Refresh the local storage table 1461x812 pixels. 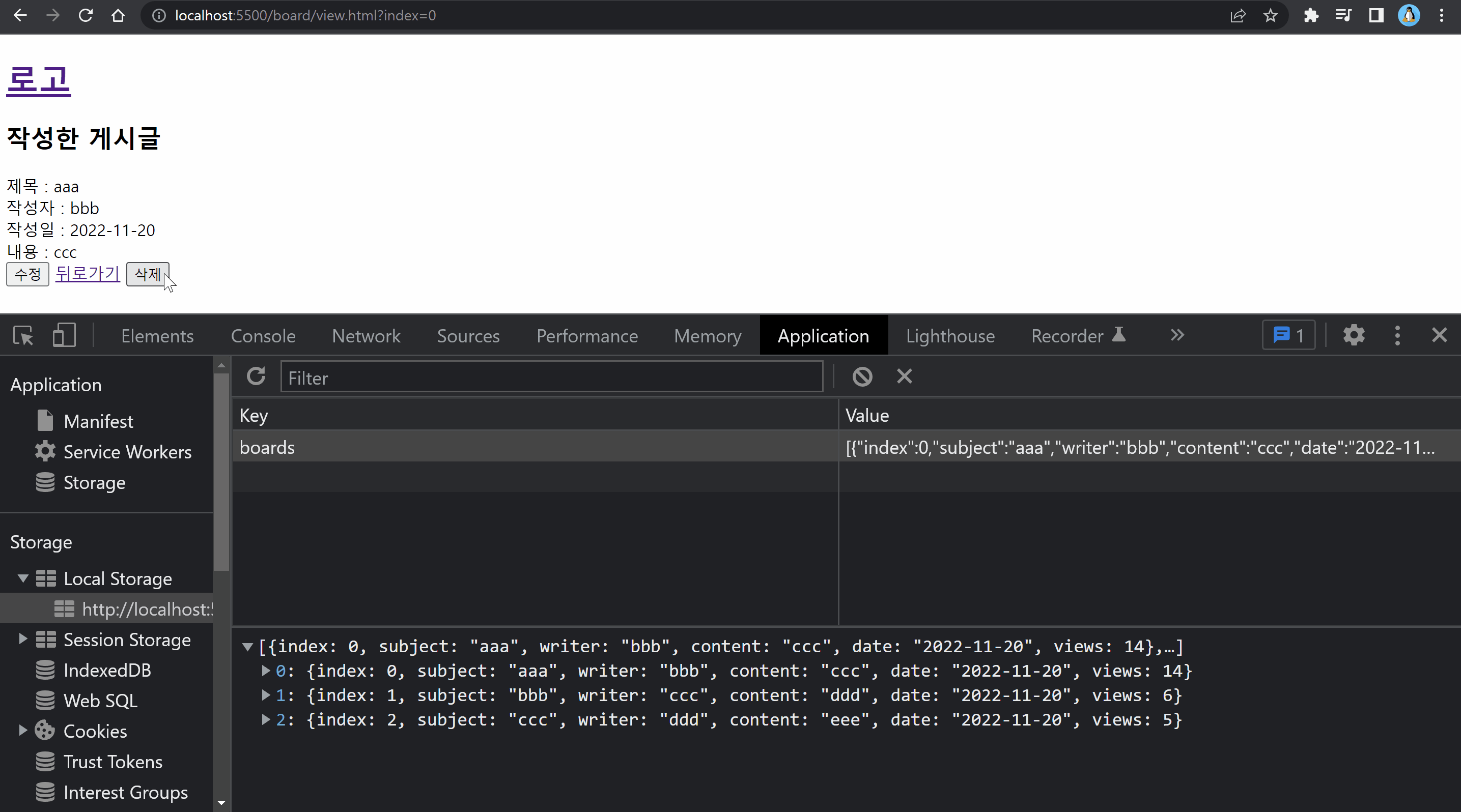click(257, 376)
